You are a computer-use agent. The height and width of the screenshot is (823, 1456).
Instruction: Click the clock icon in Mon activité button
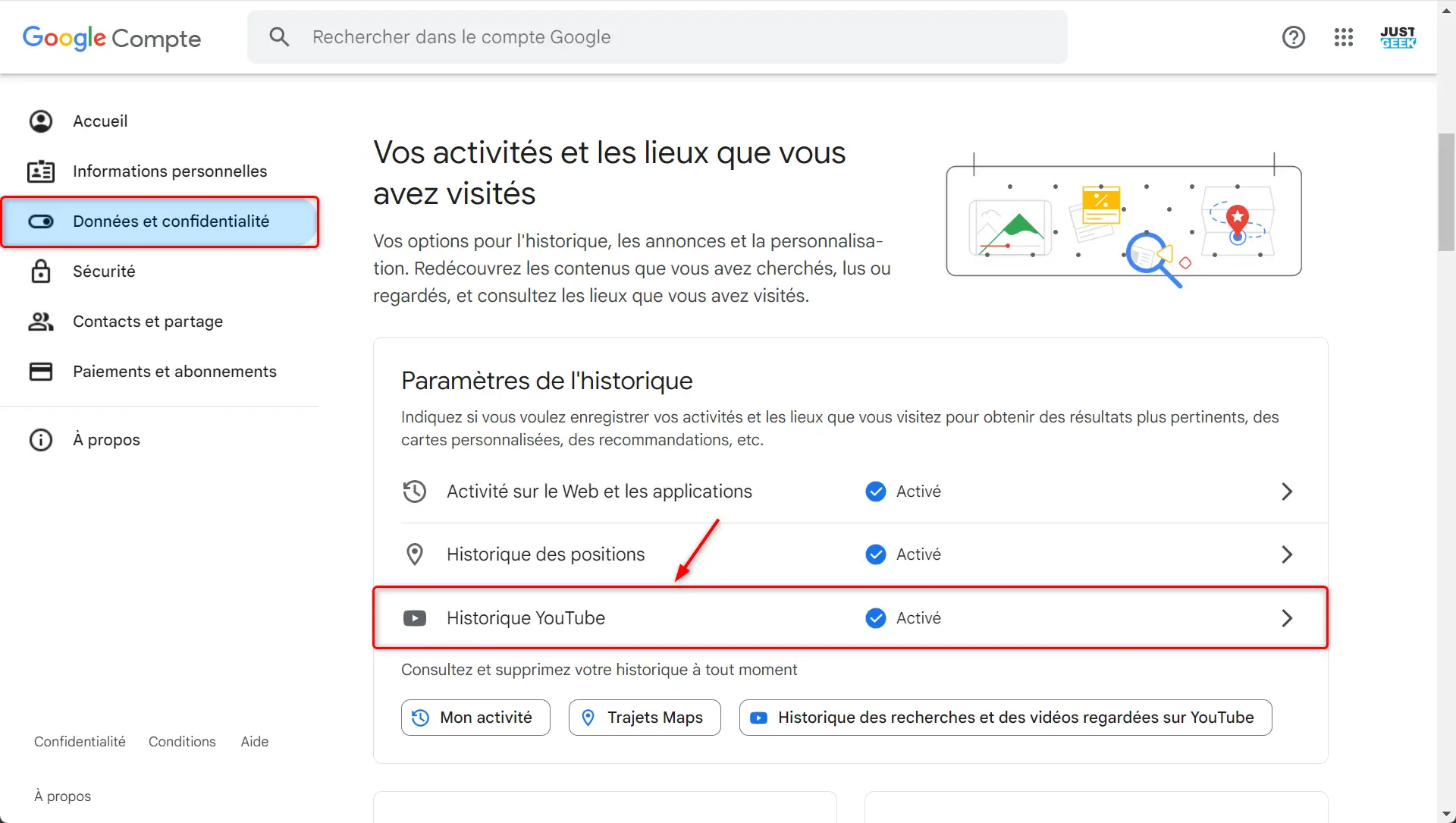[x=421, y=718]
